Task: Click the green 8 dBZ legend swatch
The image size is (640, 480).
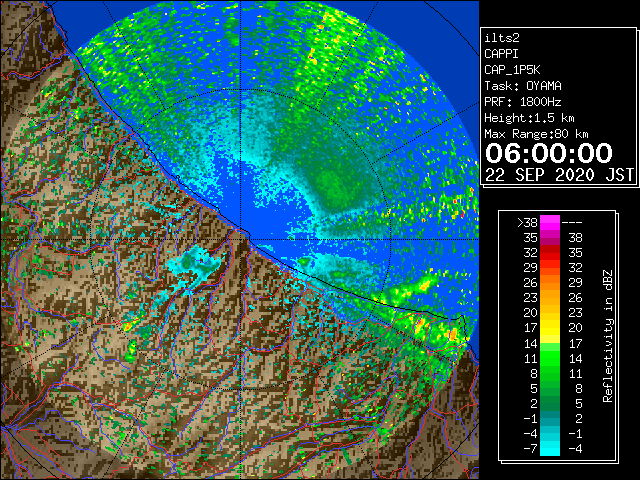Action: pyautogui.click(x=550, y=373)
